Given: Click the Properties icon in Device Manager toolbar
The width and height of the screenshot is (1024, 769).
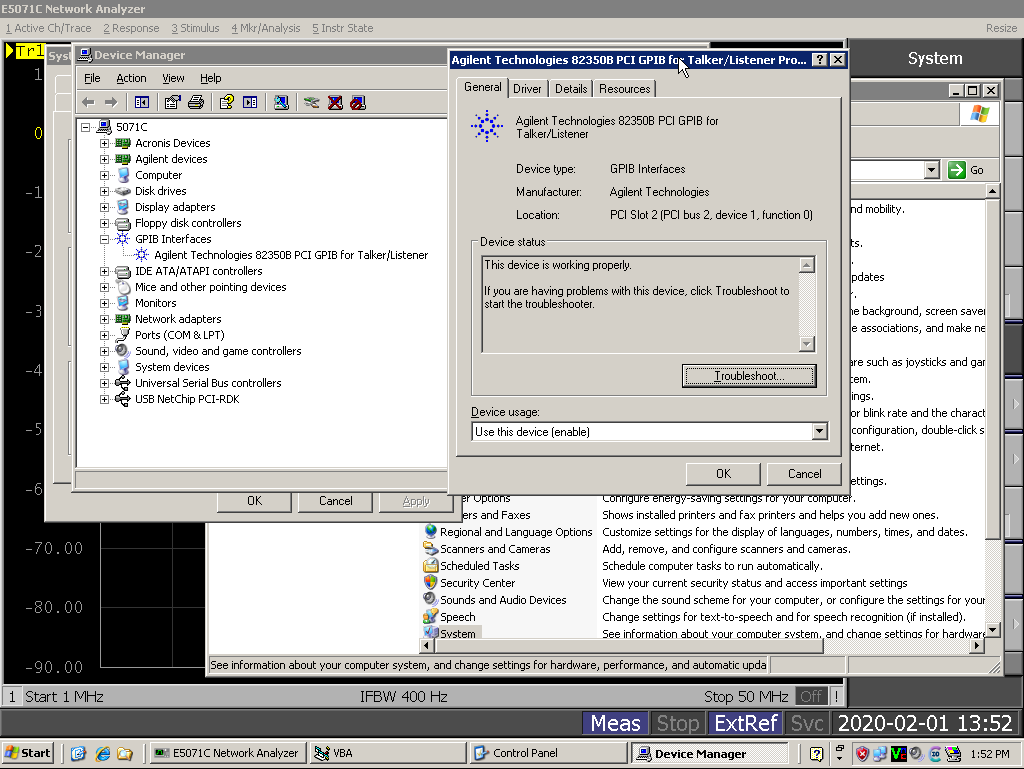Looking at the screenshot, I should pos(172,102).
